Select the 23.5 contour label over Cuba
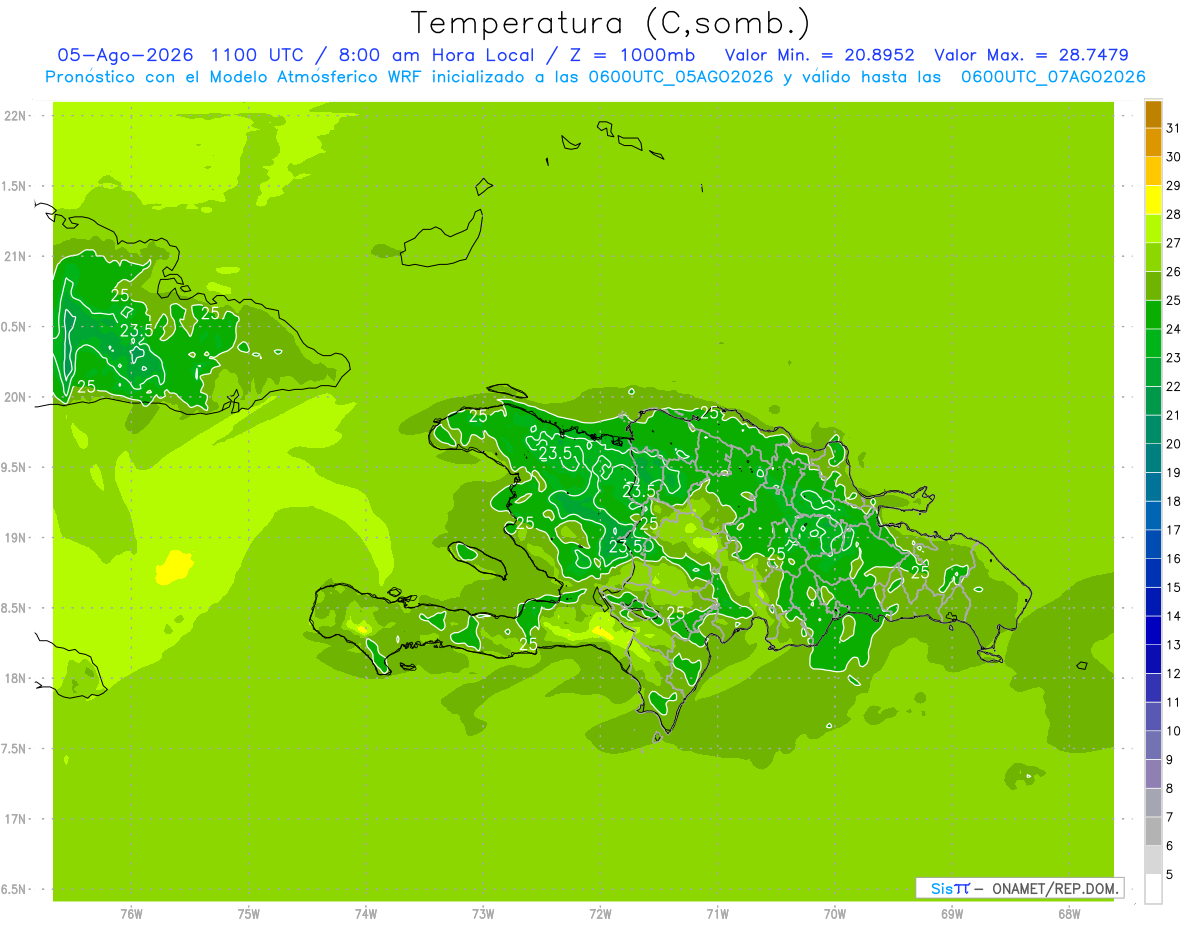 point(137,330)
